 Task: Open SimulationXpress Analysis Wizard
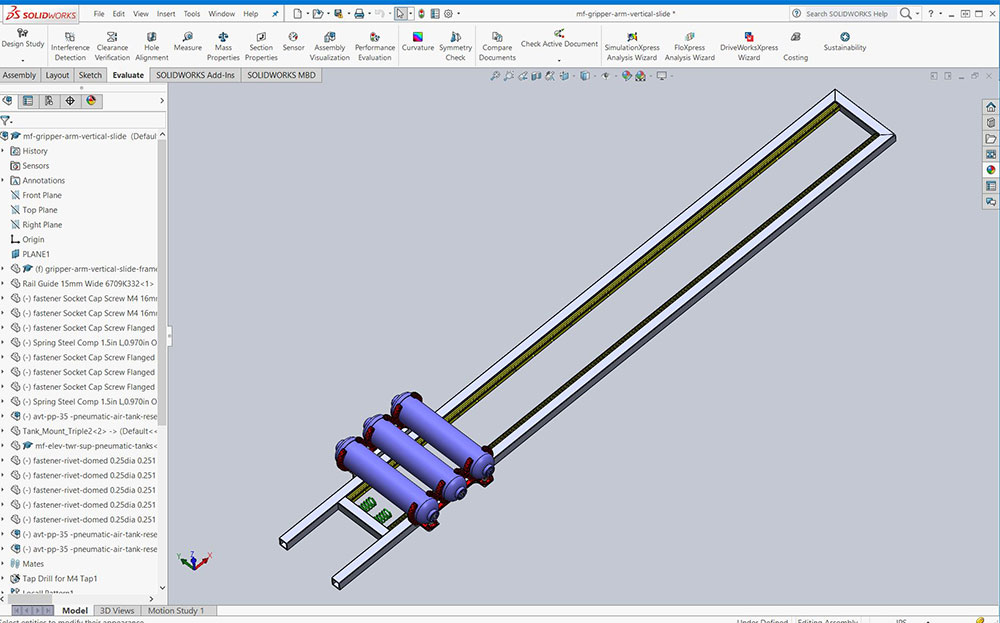[x=631, y=46]
